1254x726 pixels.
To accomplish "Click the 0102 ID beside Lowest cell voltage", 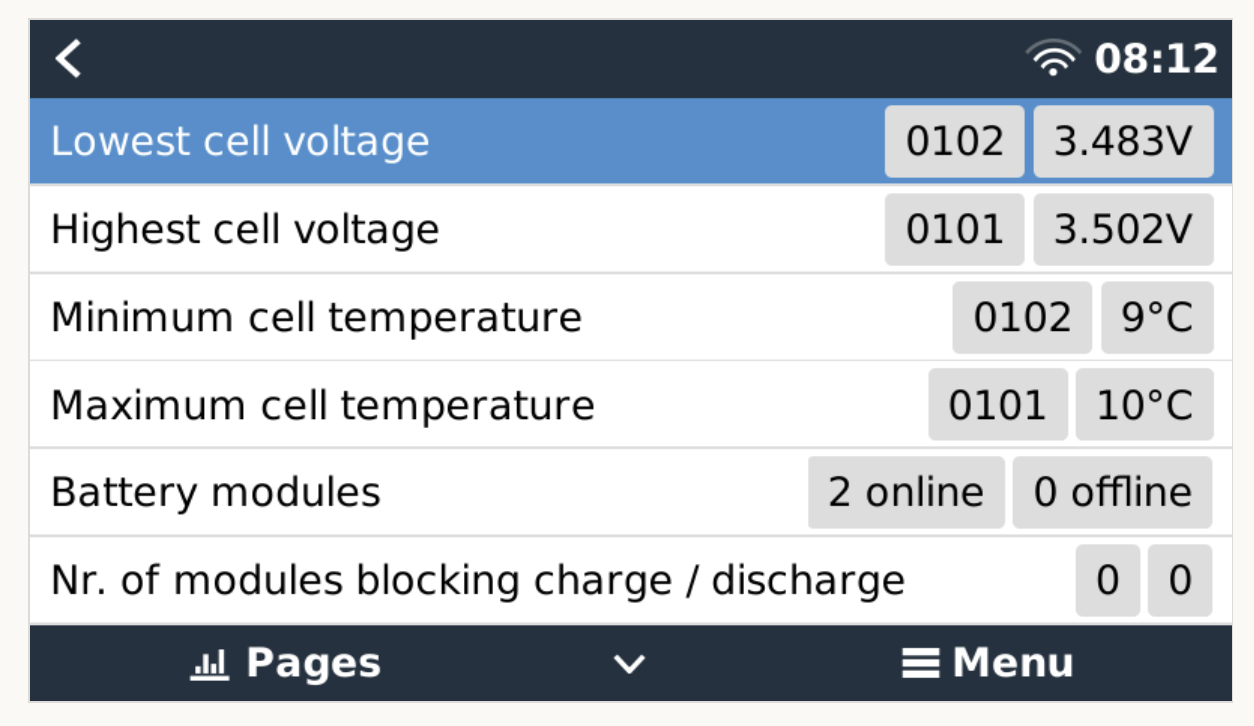I will coord(954,142).
